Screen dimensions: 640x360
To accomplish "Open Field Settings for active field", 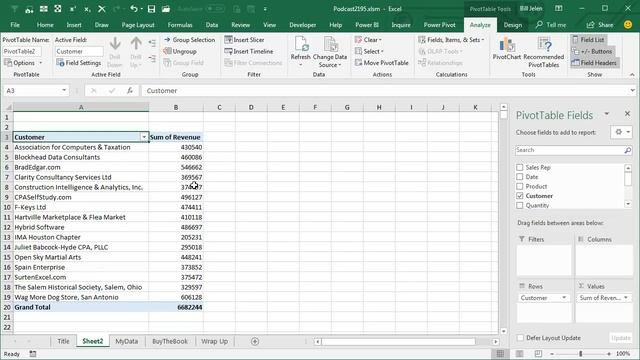I will coord(78,63).
